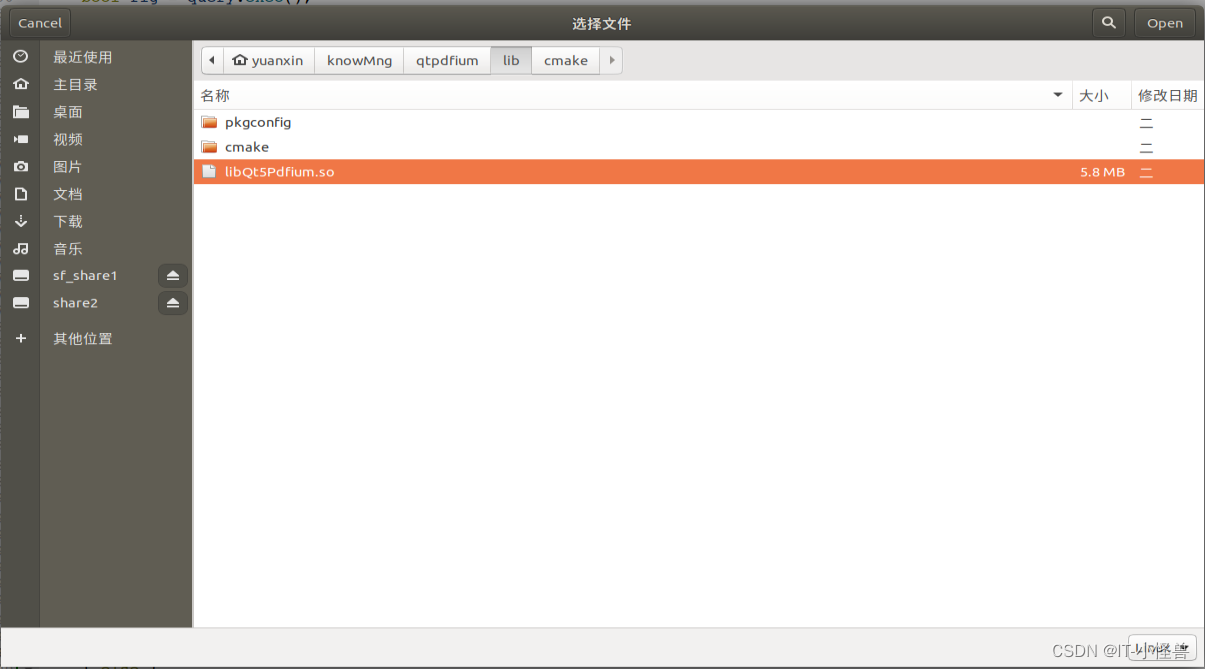Click the back breadcrumb chevron
Screen dimensions: 1205x669
(211, 60)
